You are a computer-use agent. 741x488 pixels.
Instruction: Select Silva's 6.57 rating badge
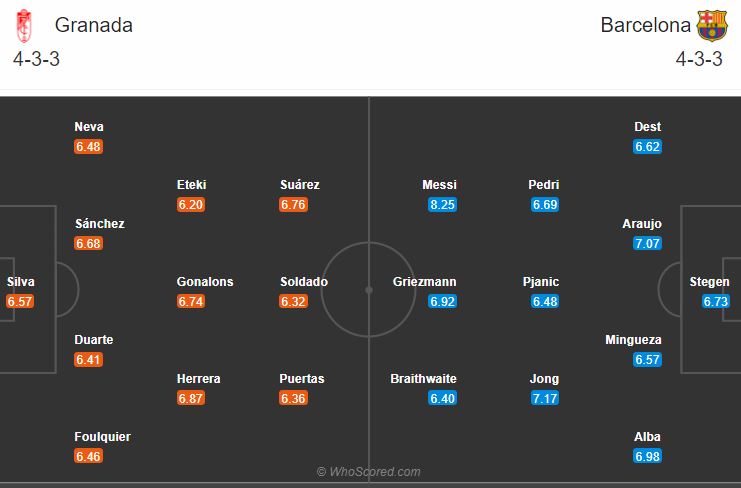coord(20,301)
